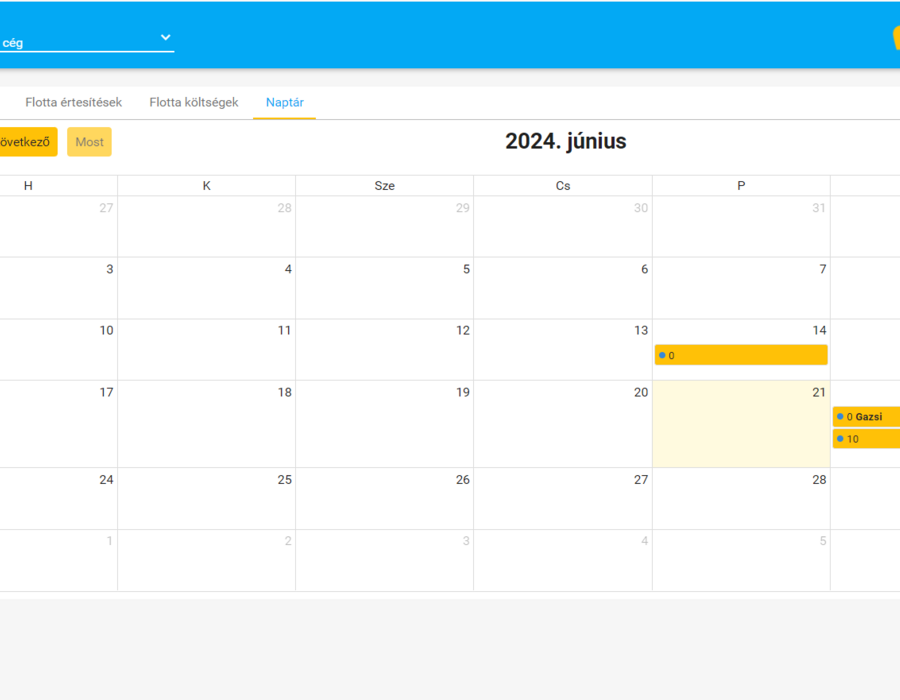Select the Naptár tab

[x=285, y=103]
